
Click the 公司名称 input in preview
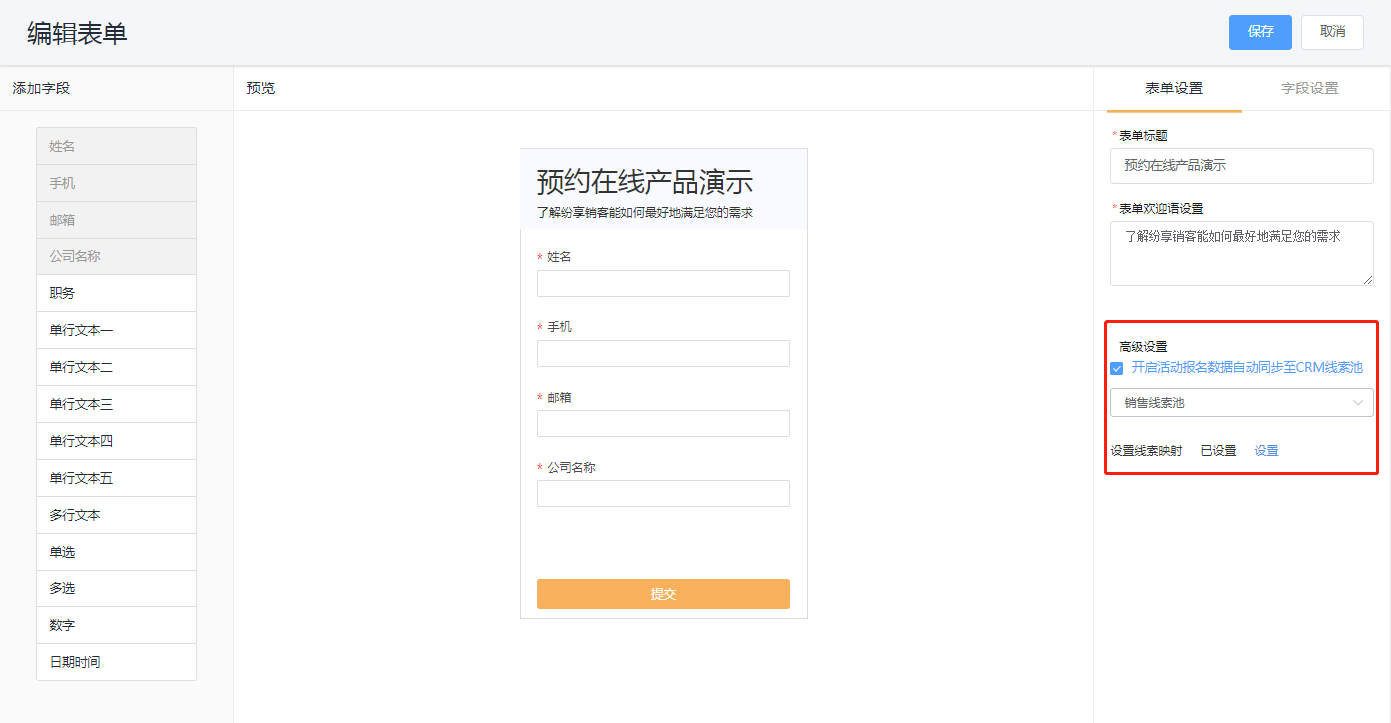pyautogui.click(x=663, y=493)
